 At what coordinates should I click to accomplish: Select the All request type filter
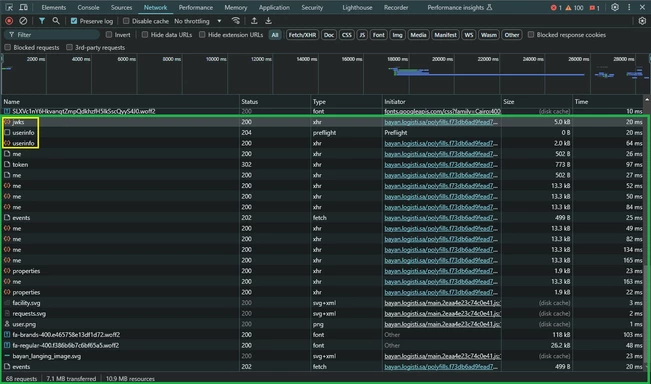tap(275, 35)
